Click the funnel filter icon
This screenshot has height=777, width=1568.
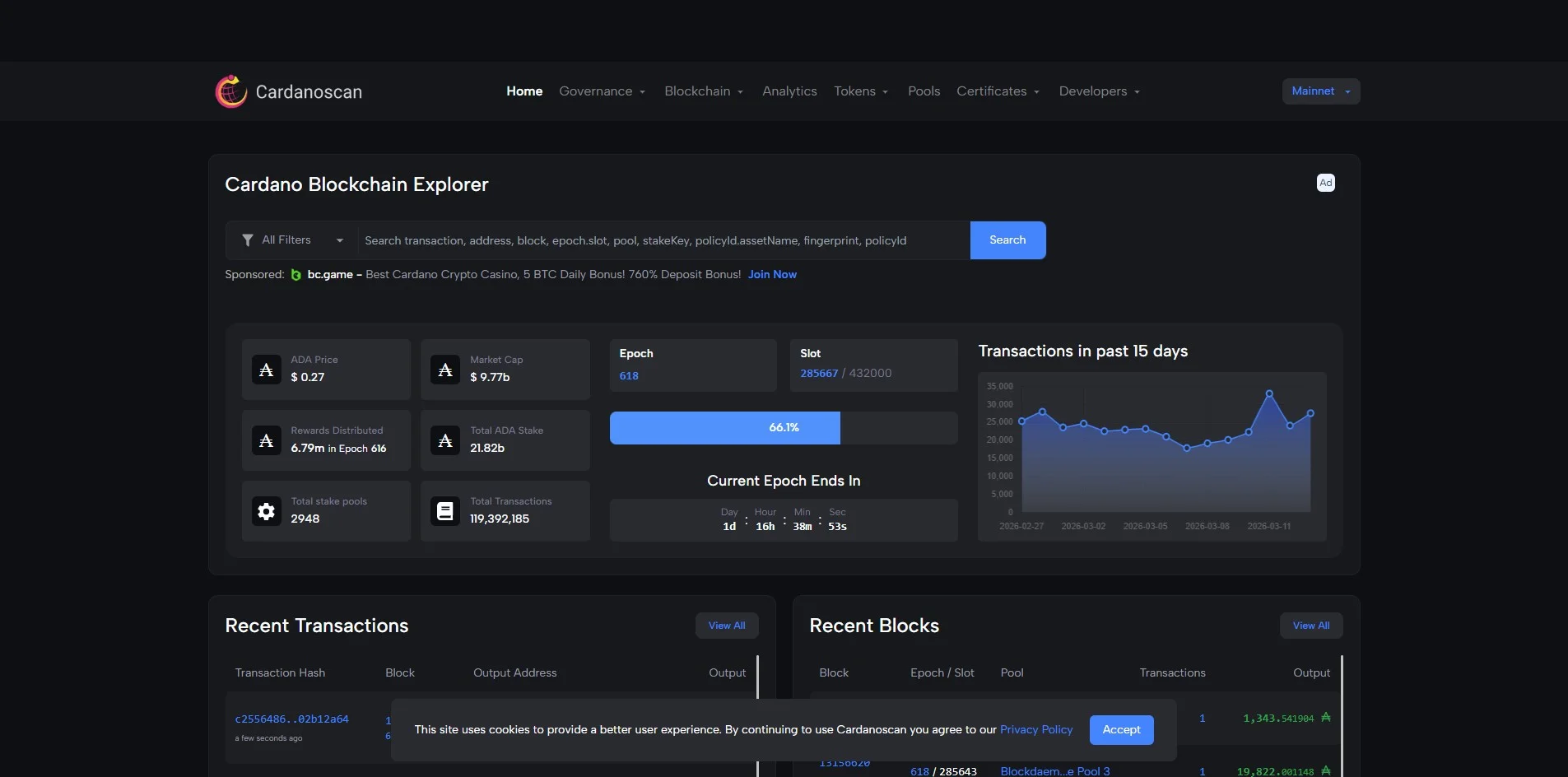[x=247, y=240]
